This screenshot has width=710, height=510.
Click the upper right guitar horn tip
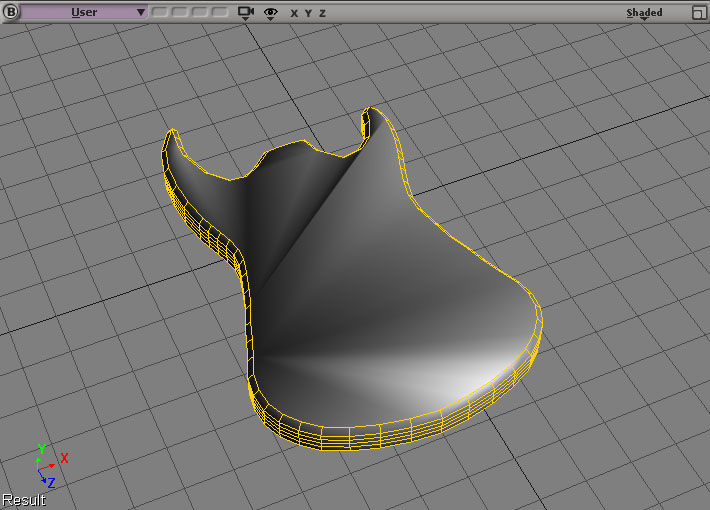click(370, 113)
